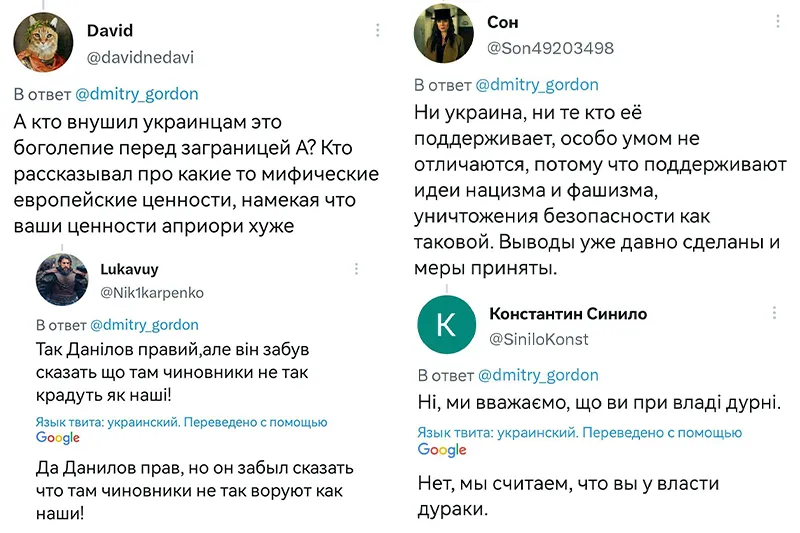Click Google logo under Константин Синило's tweet
Image resolution: width=800 pixels, height=533 pixels.
(x=442, y=449)
